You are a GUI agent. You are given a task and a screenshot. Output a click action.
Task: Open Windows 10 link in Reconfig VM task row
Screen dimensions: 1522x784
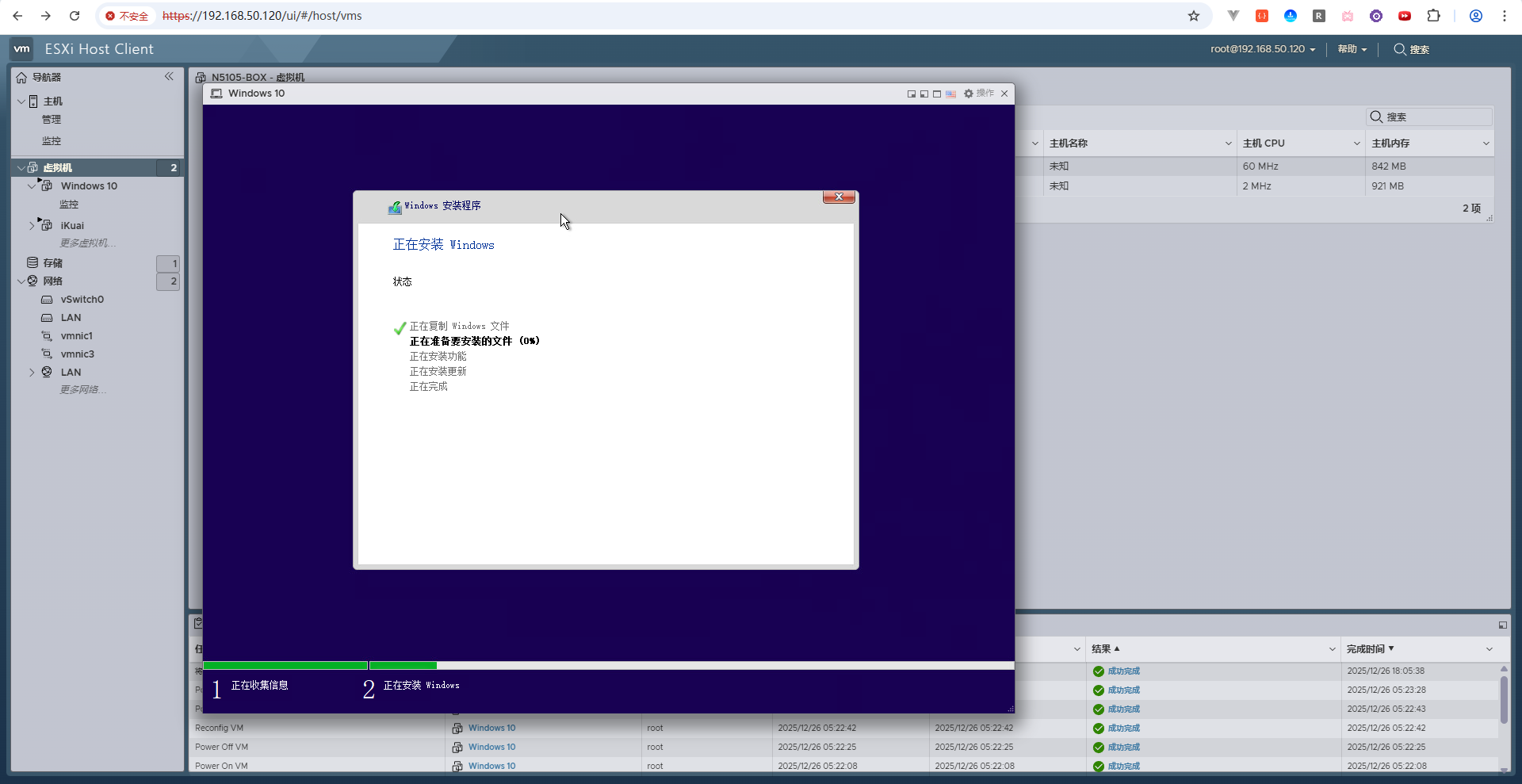point(491,728)
